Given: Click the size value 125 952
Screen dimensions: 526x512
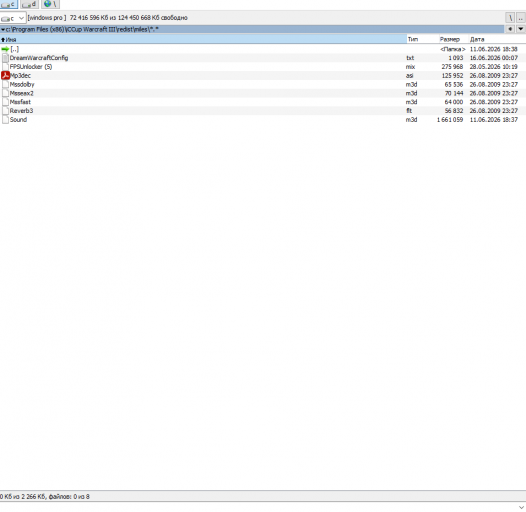Looking at the screenshot, I should tap(452, 75).
